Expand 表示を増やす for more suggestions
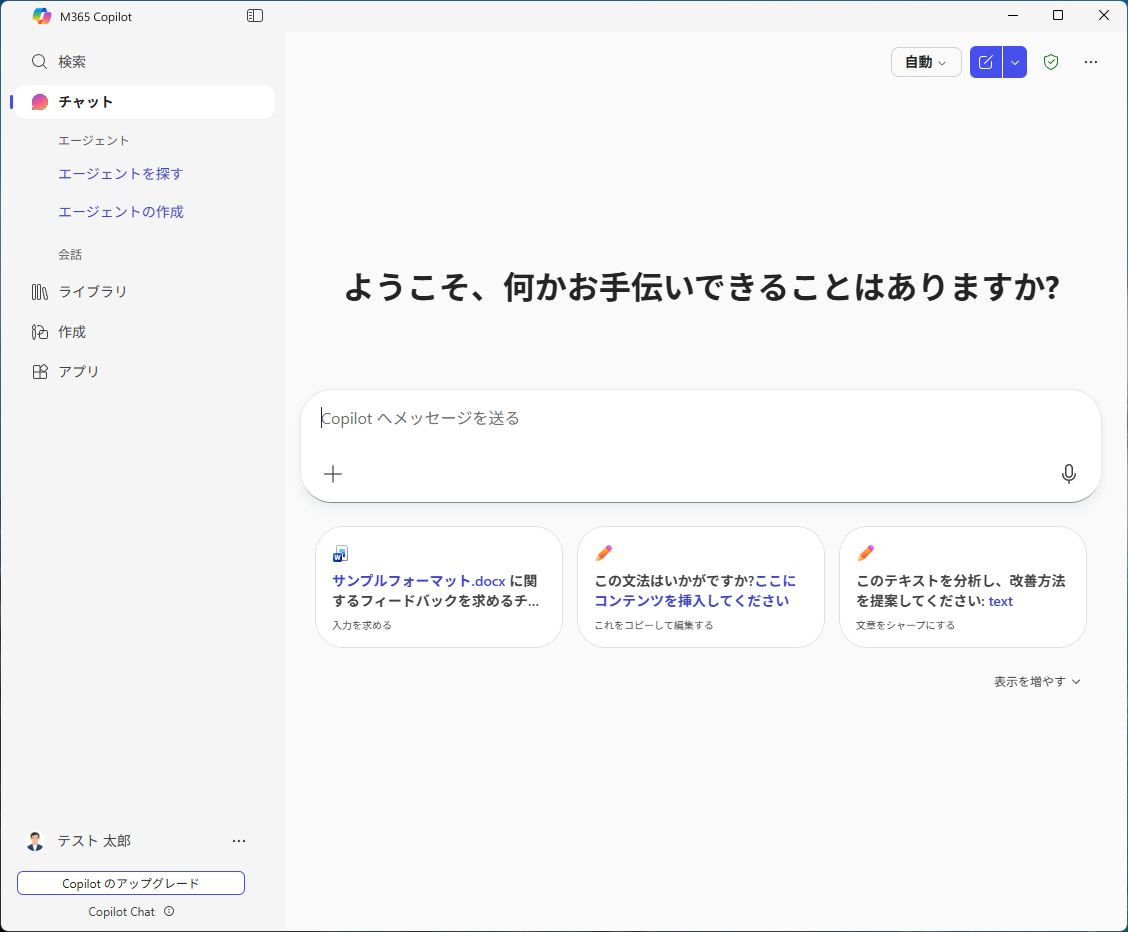This screenshot has width=1128, height=932. coord(1037,681)
